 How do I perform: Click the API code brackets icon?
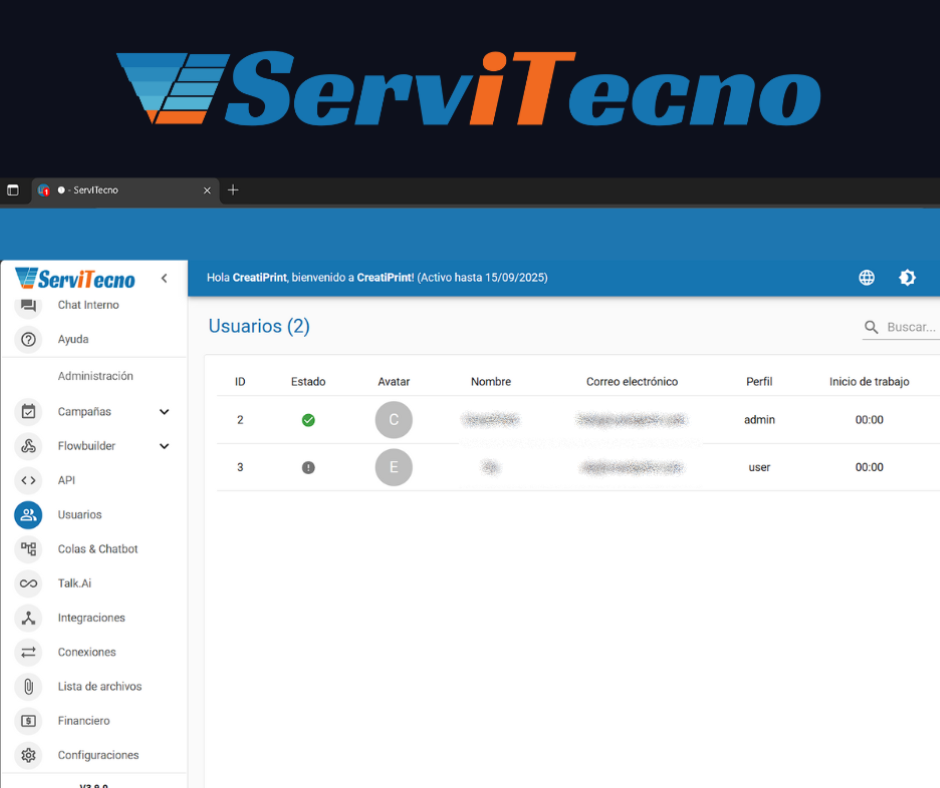[28, 481]
